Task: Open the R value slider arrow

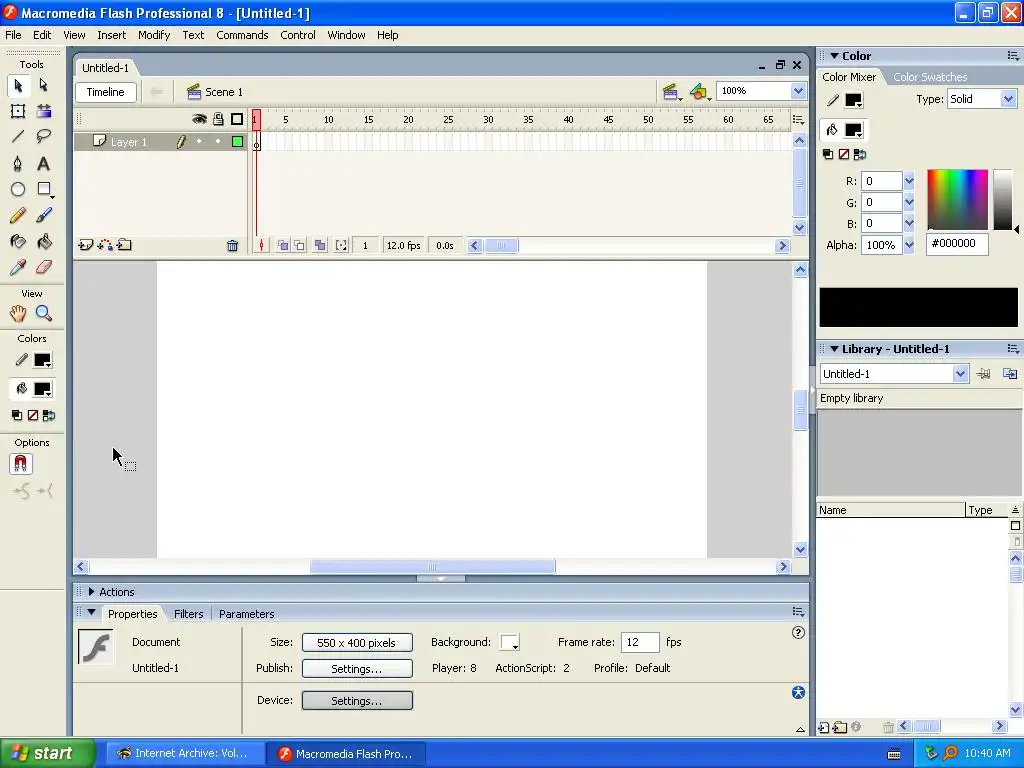Action: pos(909,182)
